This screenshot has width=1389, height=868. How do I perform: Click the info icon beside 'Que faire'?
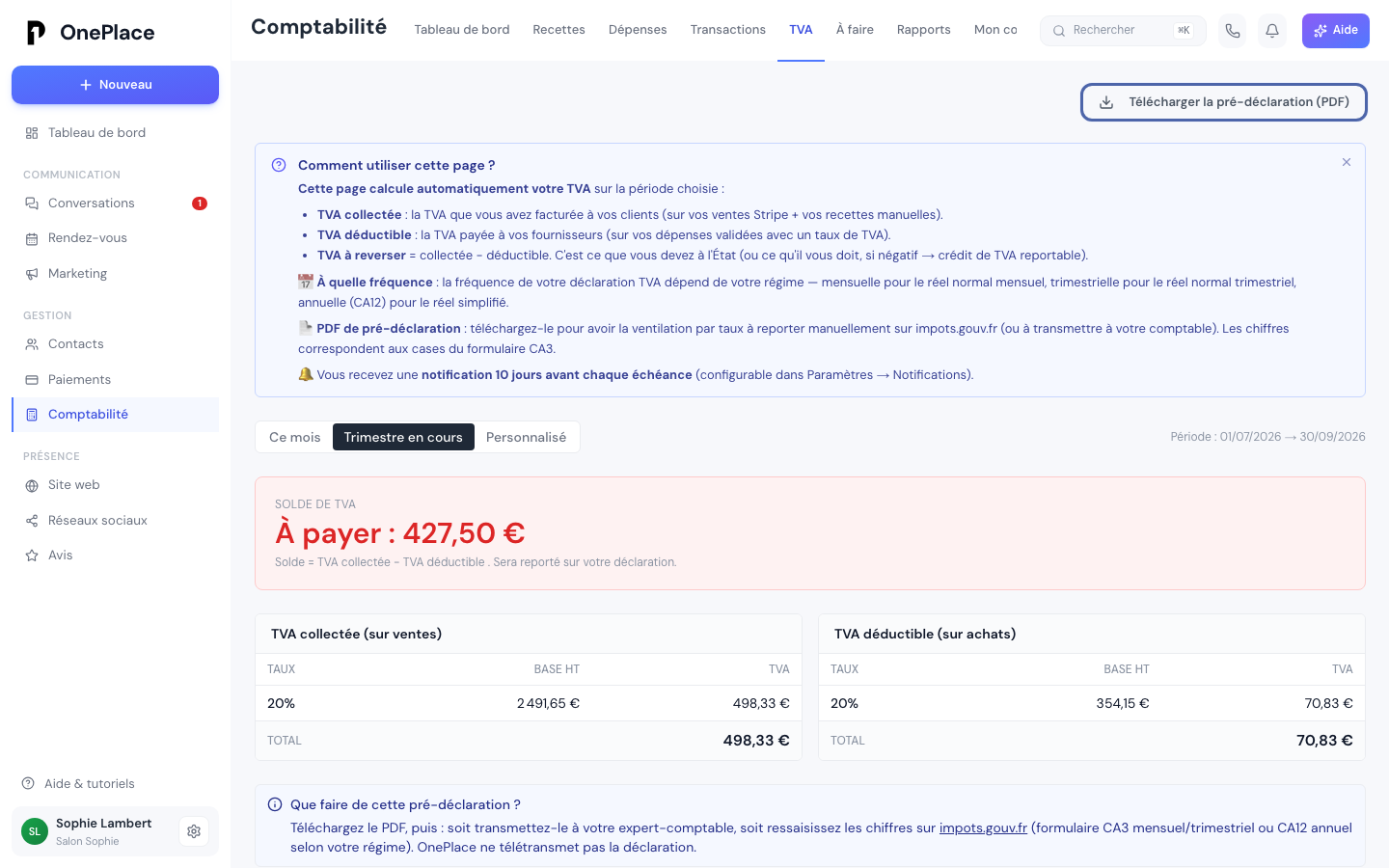coord(275,804)
